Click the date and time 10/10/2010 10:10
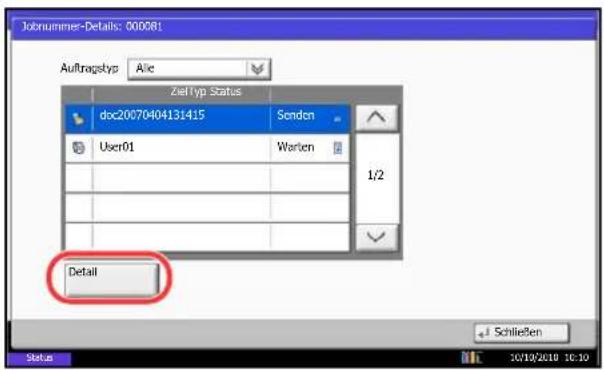Image resolution: width=604 pixels, height=370 pixels. [x=550, y=358]
